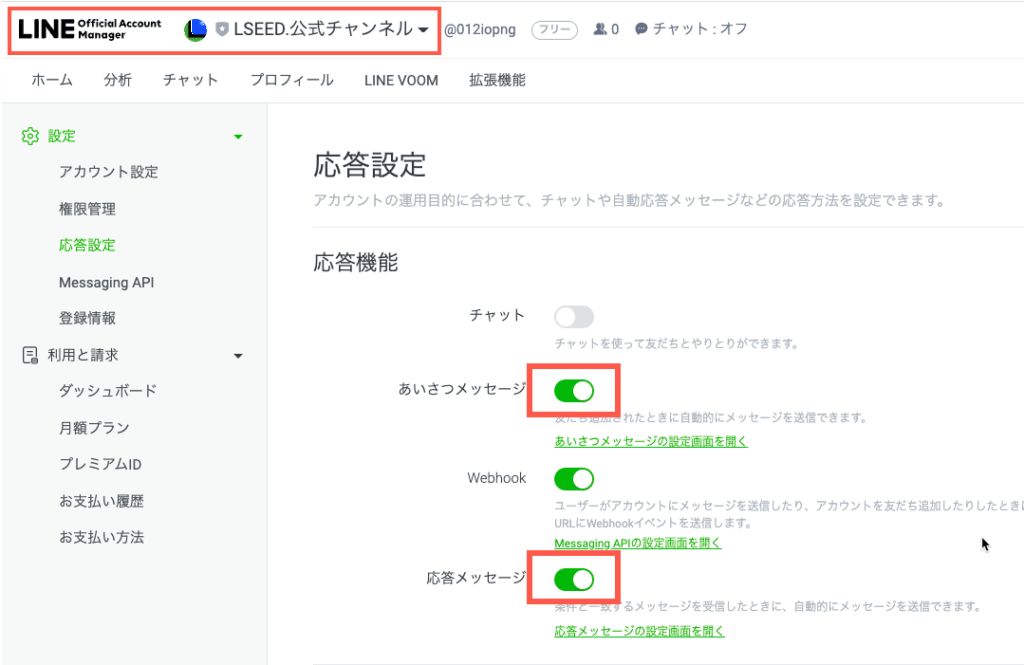Open the あいさつメッセージの設定画面を開く link
The width and height of the screenshot is (1024, 665).
[651, 441]
